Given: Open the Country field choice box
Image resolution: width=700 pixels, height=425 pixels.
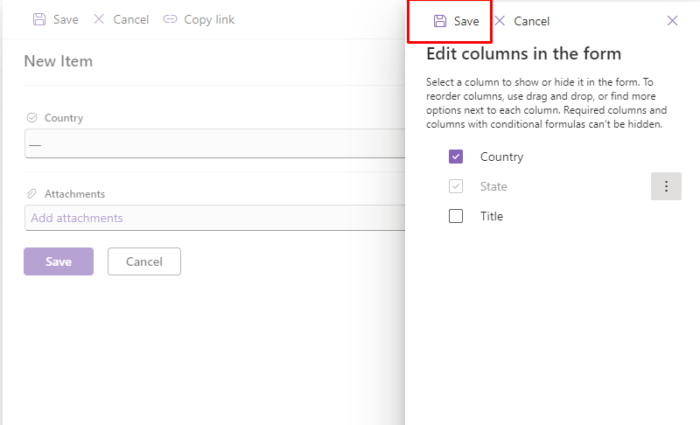Looking at the screenshot, I should point(214,144).
